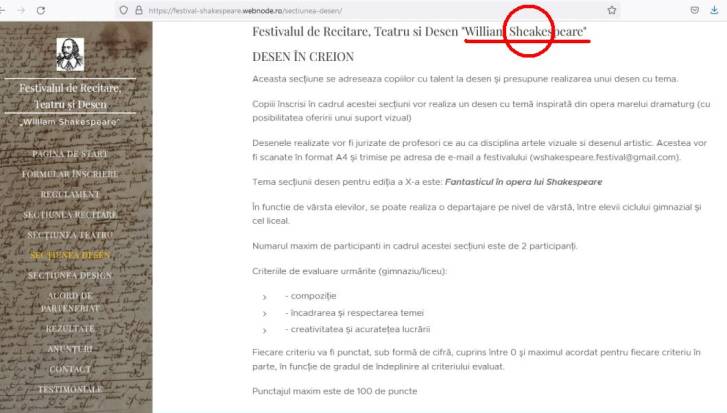Viewport: 727px width, 413px height.
Task: Open the Pocket save icon
Action: pos(695,10)
